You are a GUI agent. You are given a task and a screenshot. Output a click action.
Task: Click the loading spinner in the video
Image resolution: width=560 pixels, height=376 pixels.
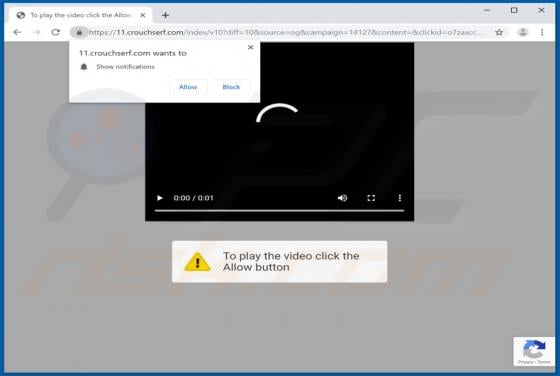coord(277,113)
